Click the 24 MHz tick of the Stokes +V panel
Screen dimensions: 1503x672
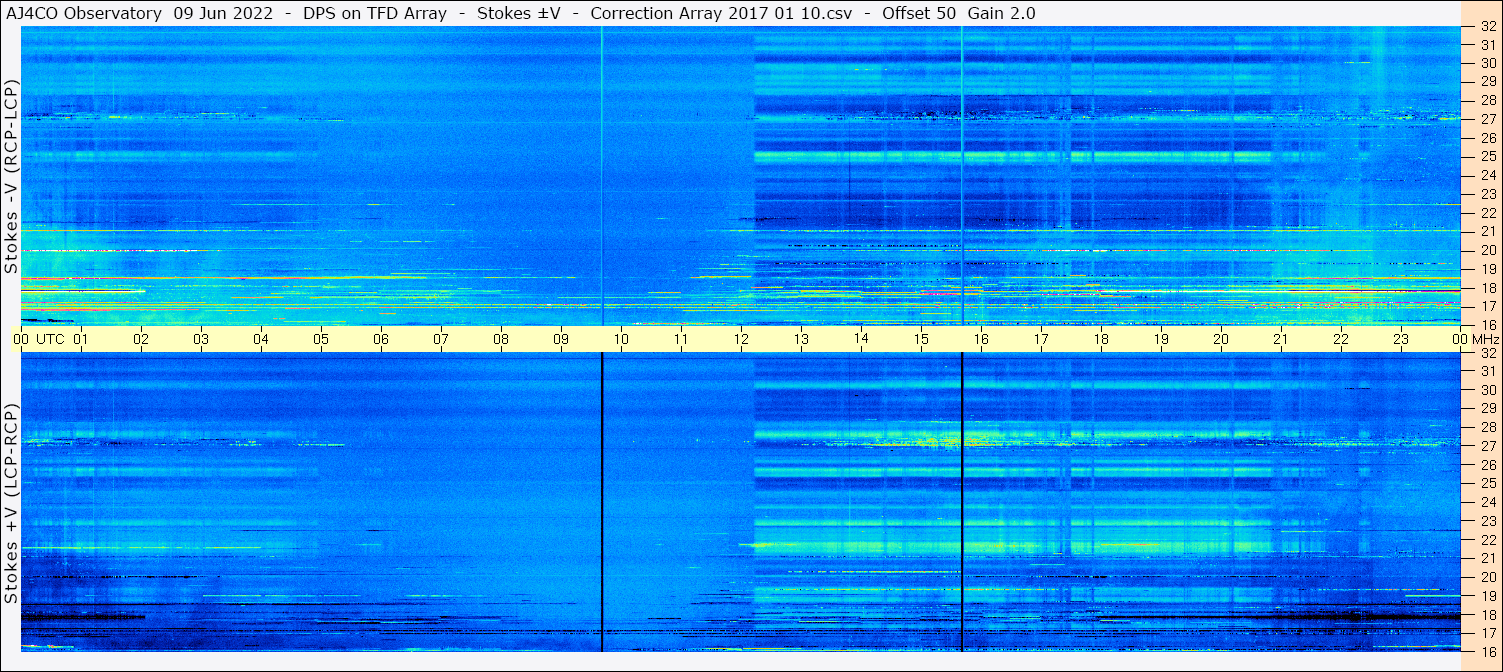click(1487, 502)
